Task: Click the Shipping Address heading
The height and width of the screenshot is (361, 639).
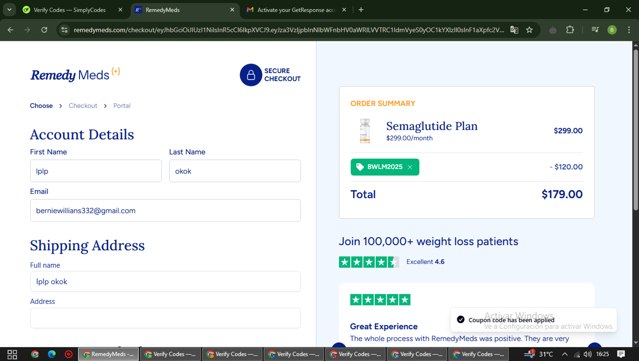Action: pos(87,246)
